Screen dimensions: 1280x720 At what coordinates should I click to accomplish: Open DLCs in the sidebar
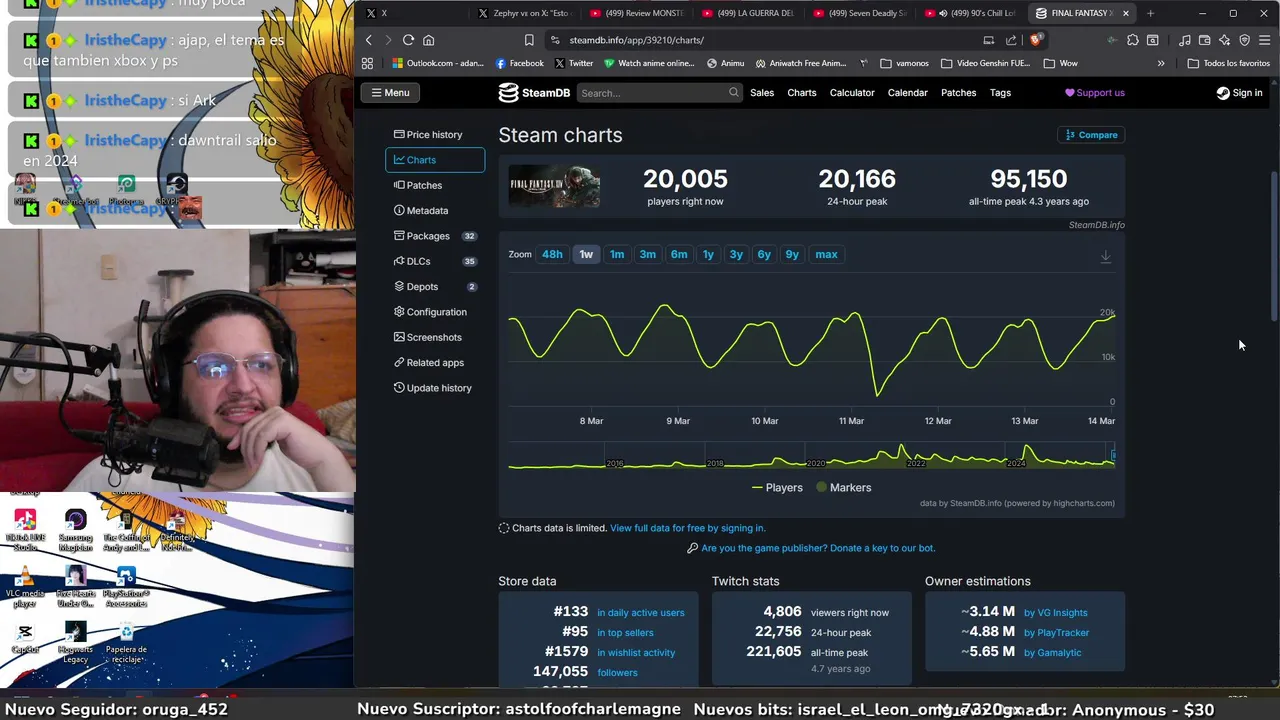[x=435, y=261]
